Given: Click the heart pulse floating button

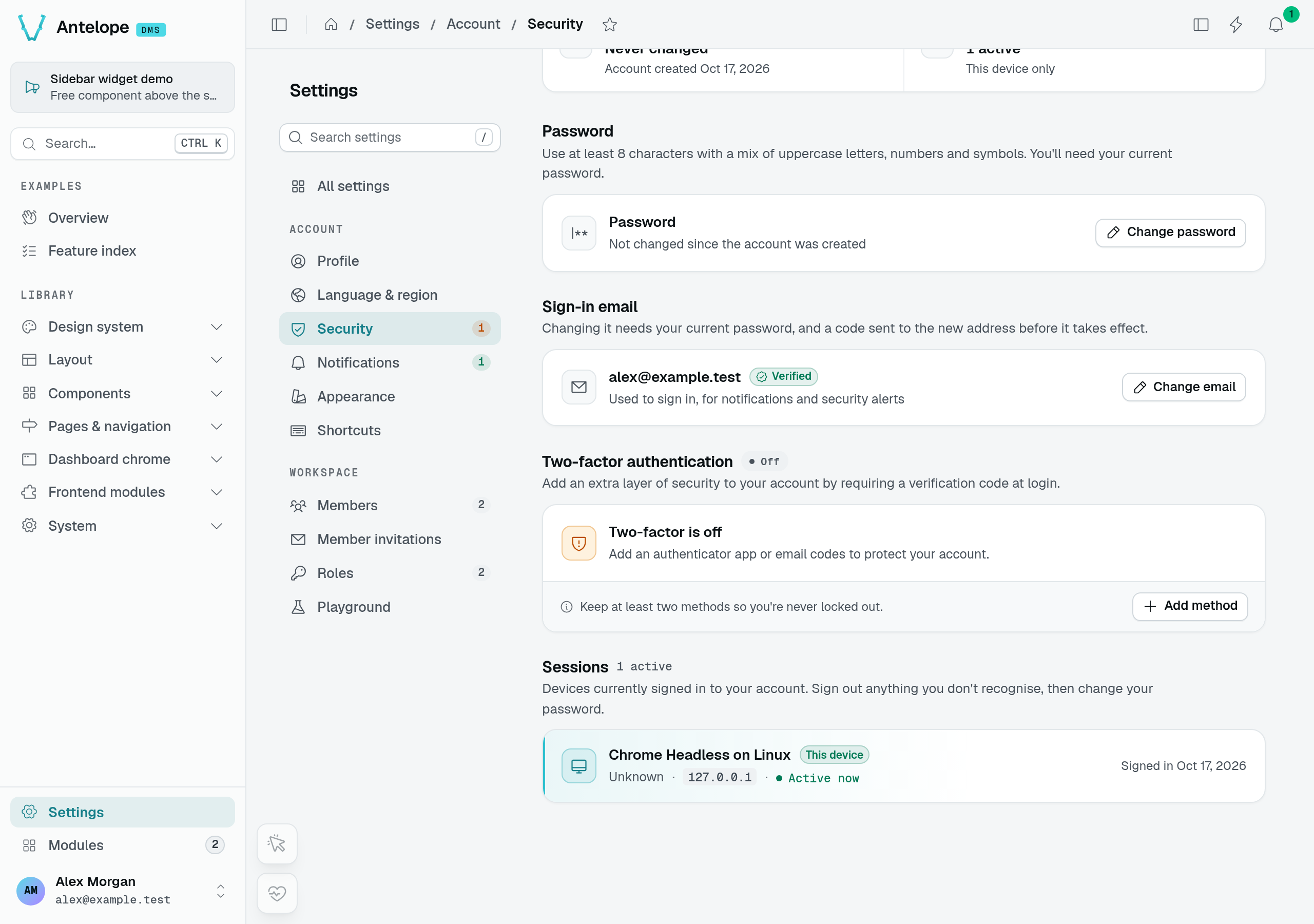Looking at the screenshot, I should tap(277, 893).
